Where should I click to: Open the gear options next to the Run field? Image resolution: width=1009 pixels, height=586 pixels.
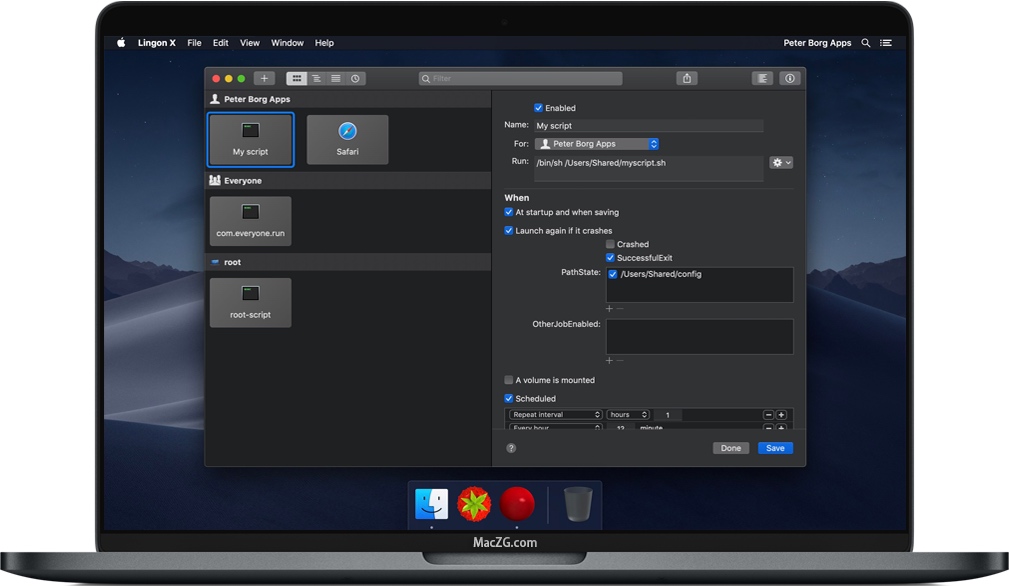(x=780, y=161)
